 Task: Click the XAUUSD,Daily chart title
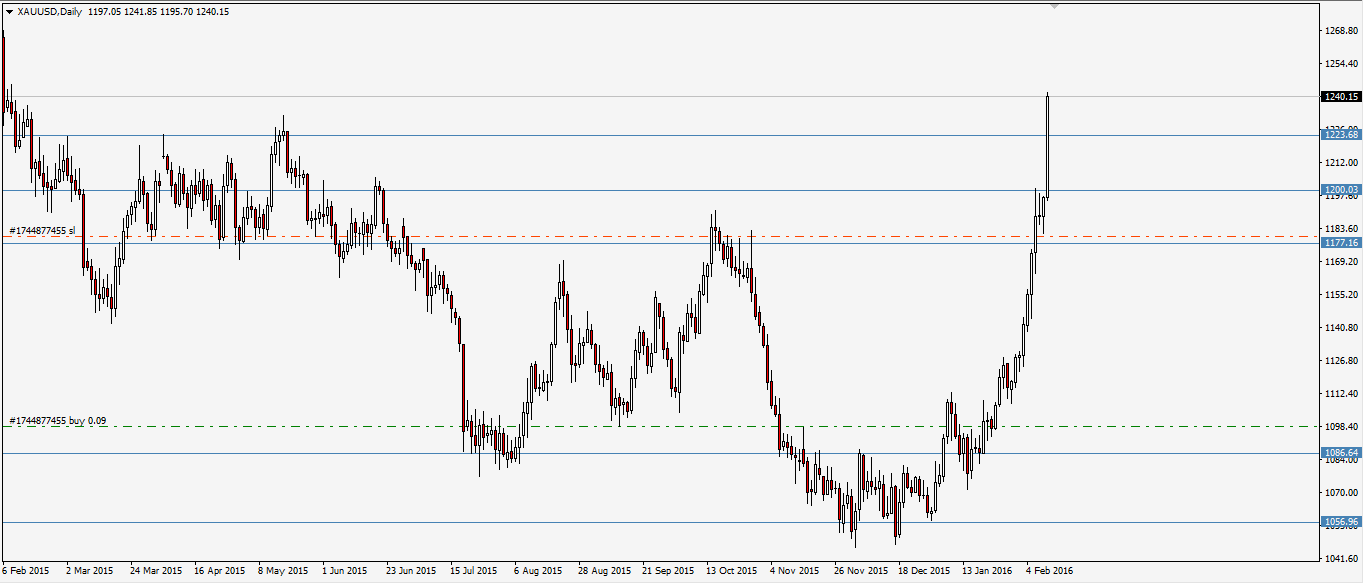point(49,11)
